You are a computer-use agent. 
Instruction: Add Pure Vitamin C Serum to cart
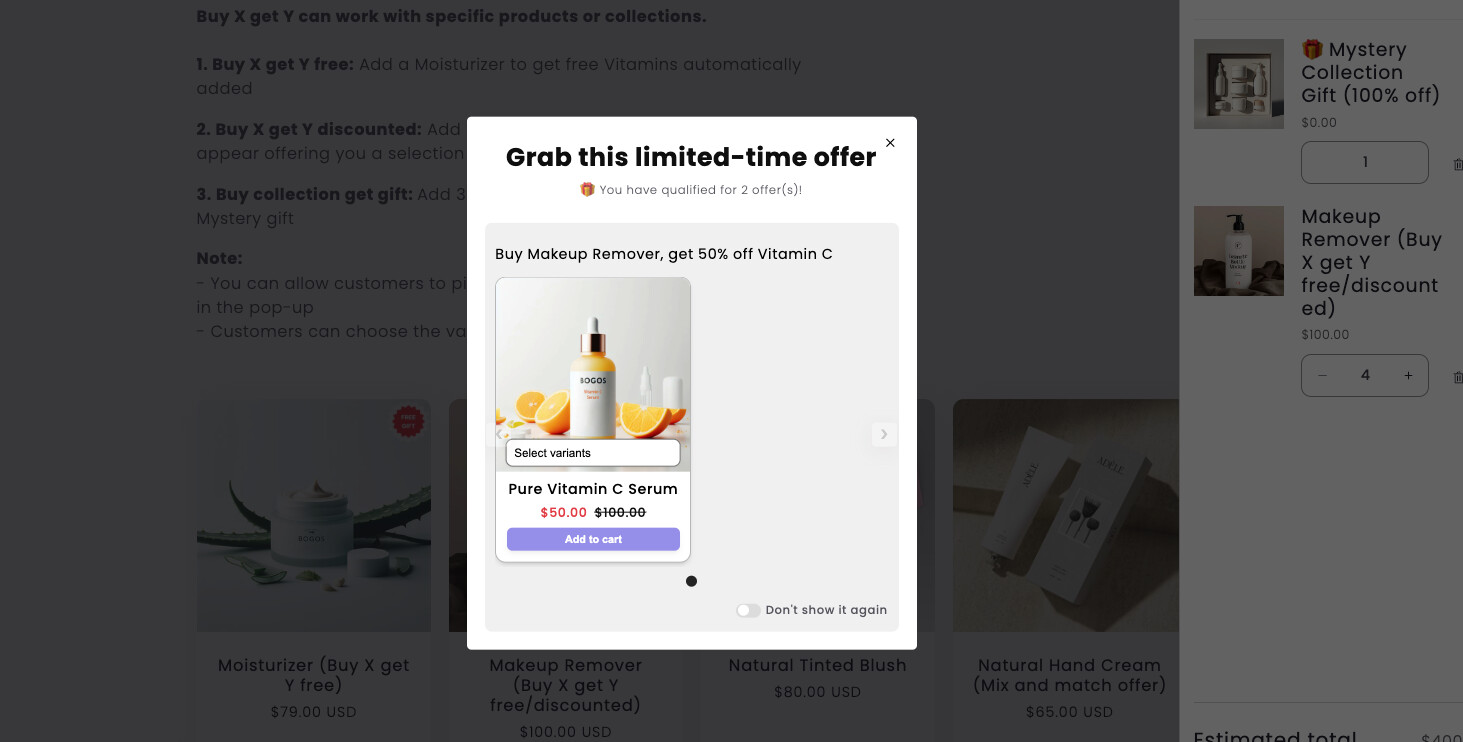click(x=593, y=539)
